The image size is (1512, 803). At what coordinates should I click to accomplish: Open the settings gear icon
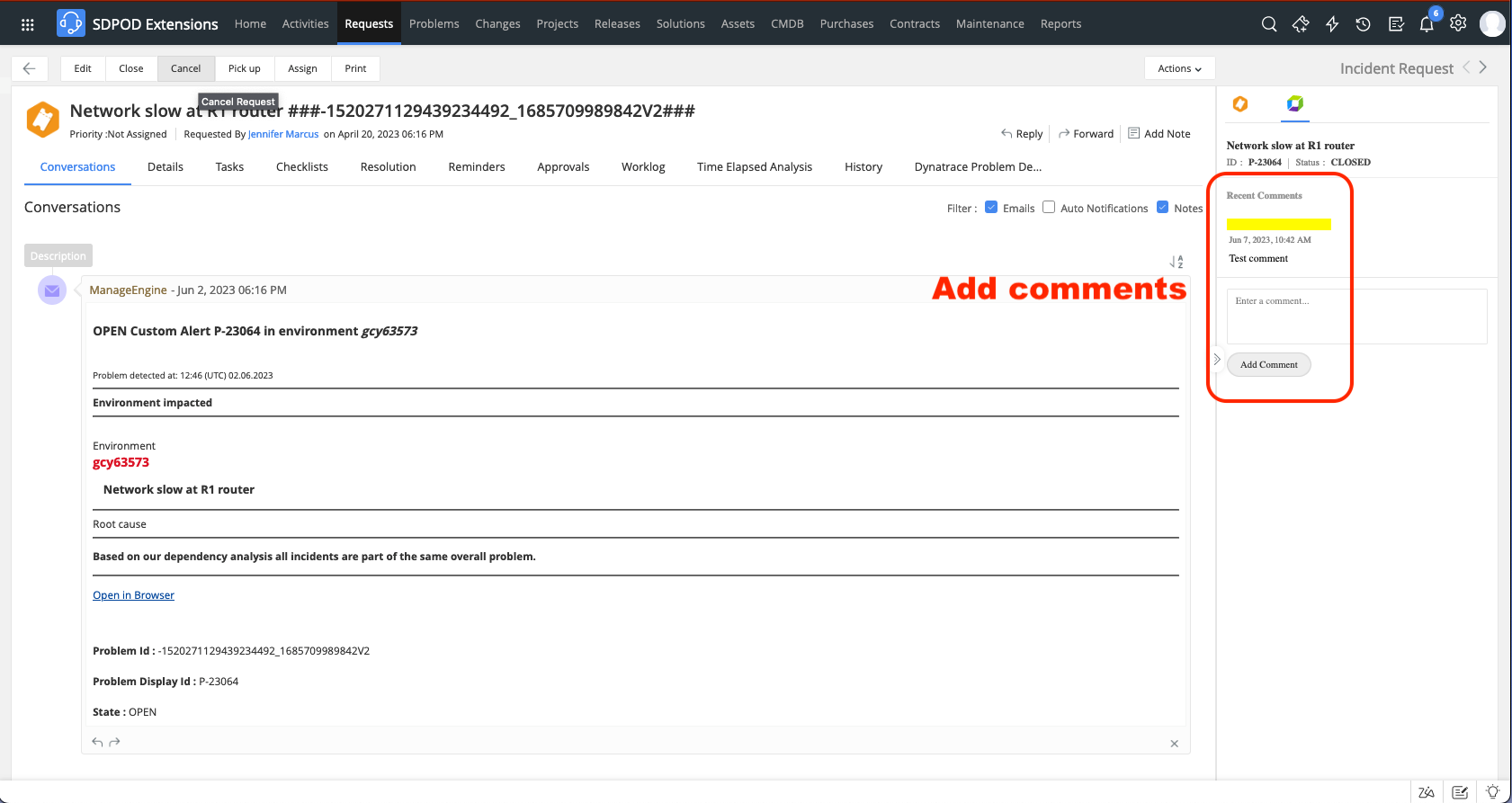pos(1458,23)
